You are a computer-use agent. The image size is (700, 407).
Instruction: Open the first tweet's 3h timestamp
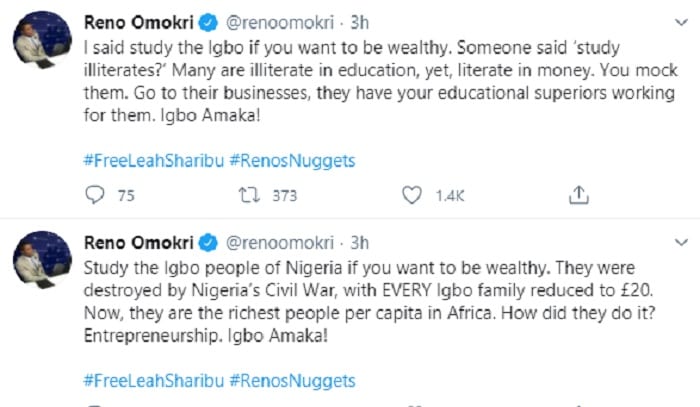click(x=362, y=21)
